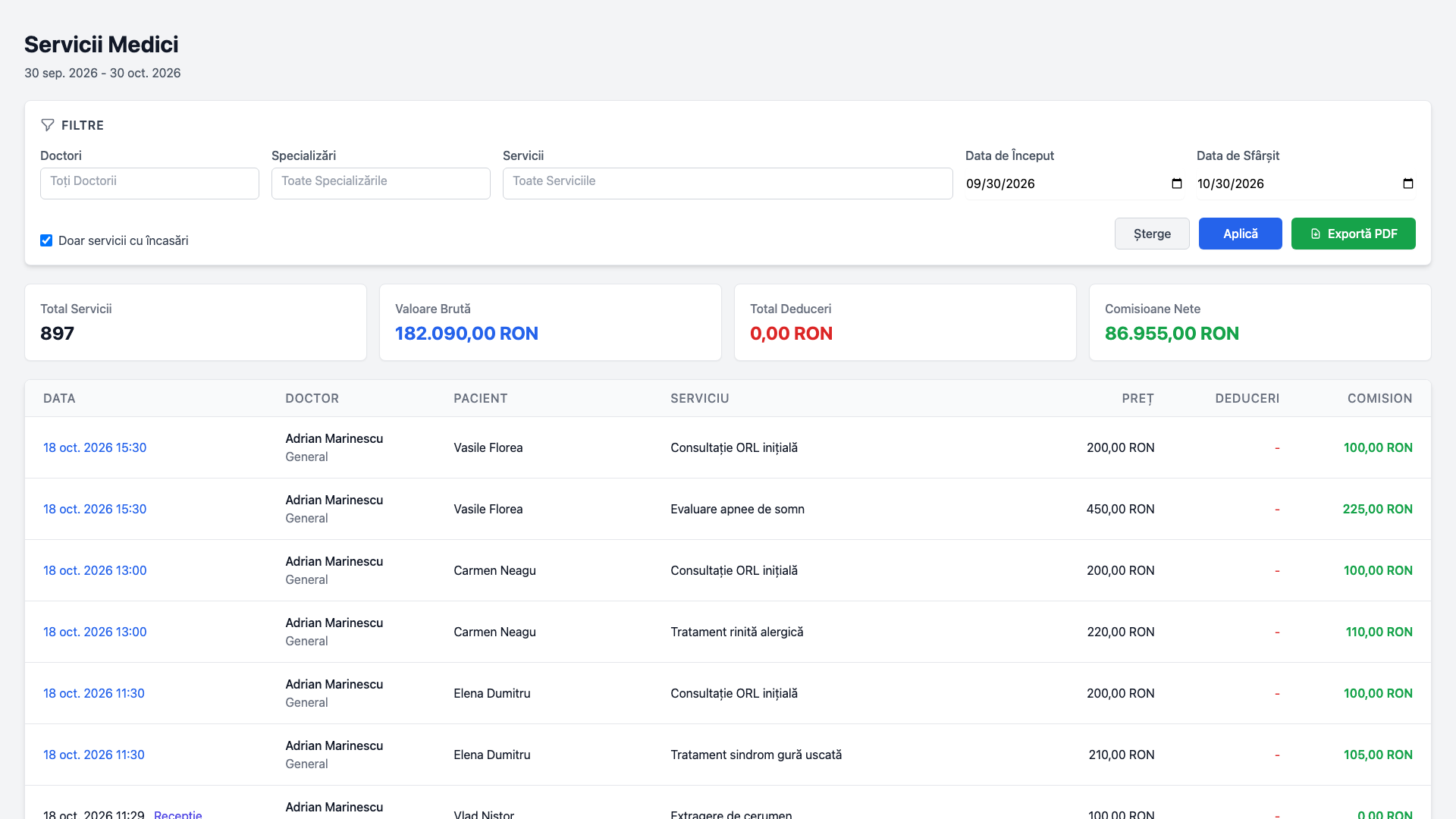Click the 225,00 RON commission cell
The width and height of the screenshot is (1456, 819).
click(x=1377, y=509)
